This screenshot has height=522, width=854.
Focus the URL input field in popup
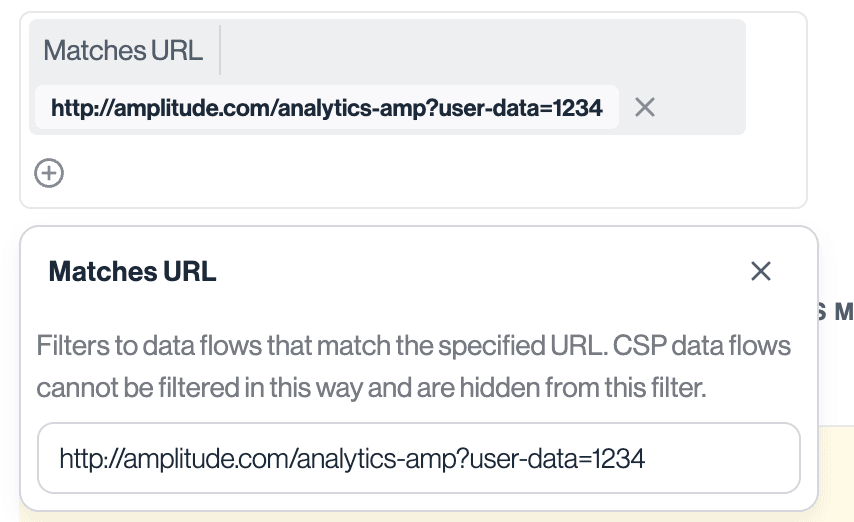click(x=418, y=458)
